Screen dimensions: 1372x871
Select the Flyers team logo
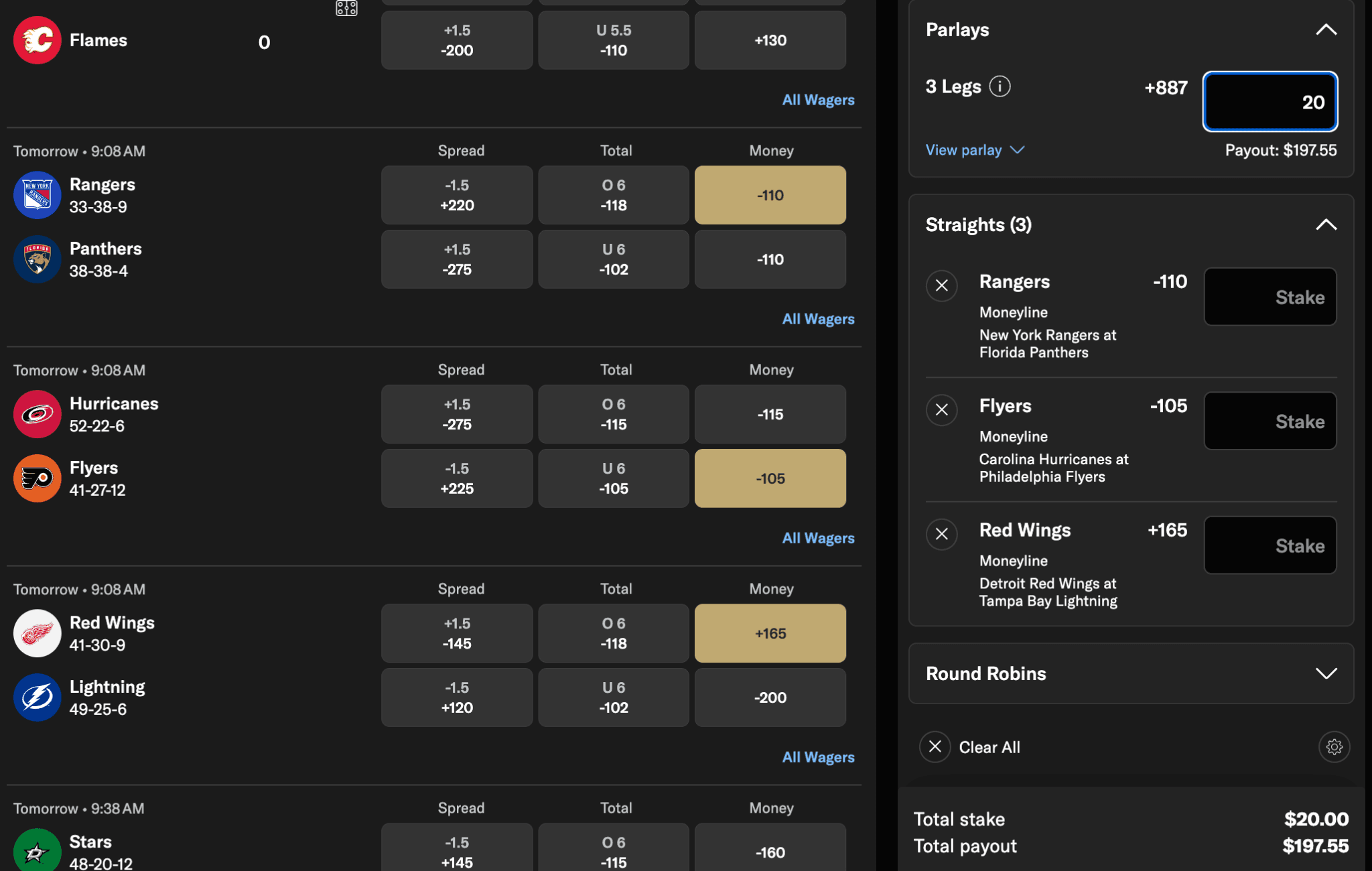(38, 478)
